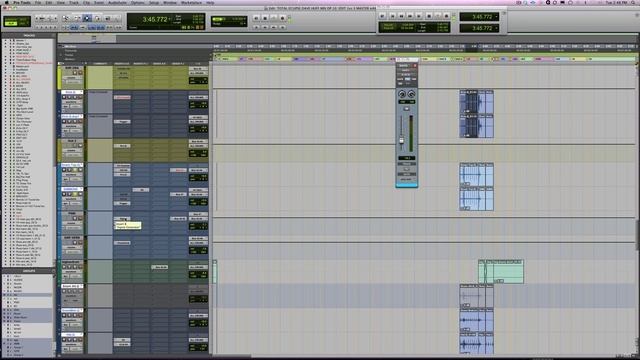
Task: Click the main counter 3:45.772 display
Action: (x=155, y=19)
